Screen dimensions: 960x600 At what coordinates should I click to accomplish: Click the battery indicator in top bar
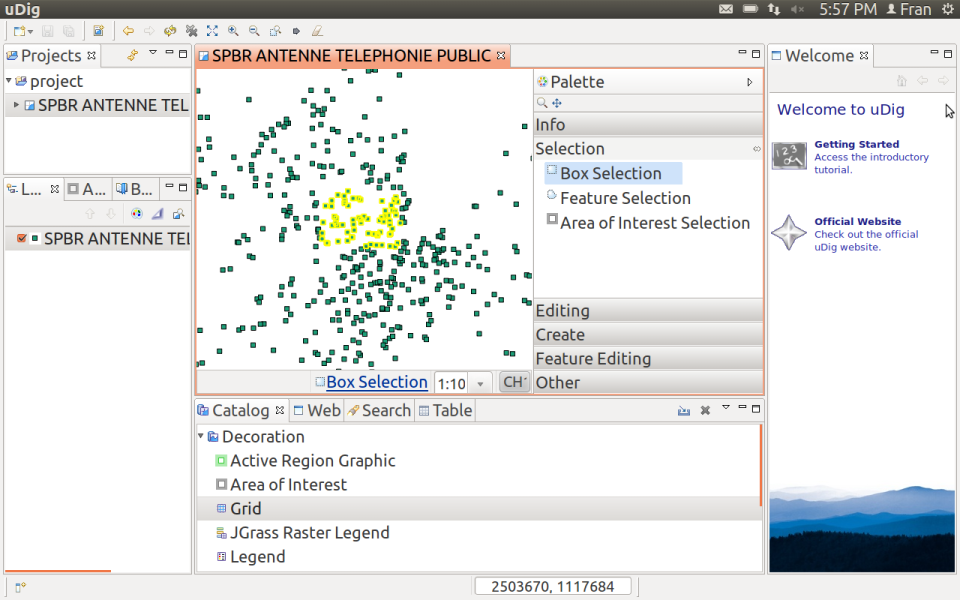pos(750,9)
